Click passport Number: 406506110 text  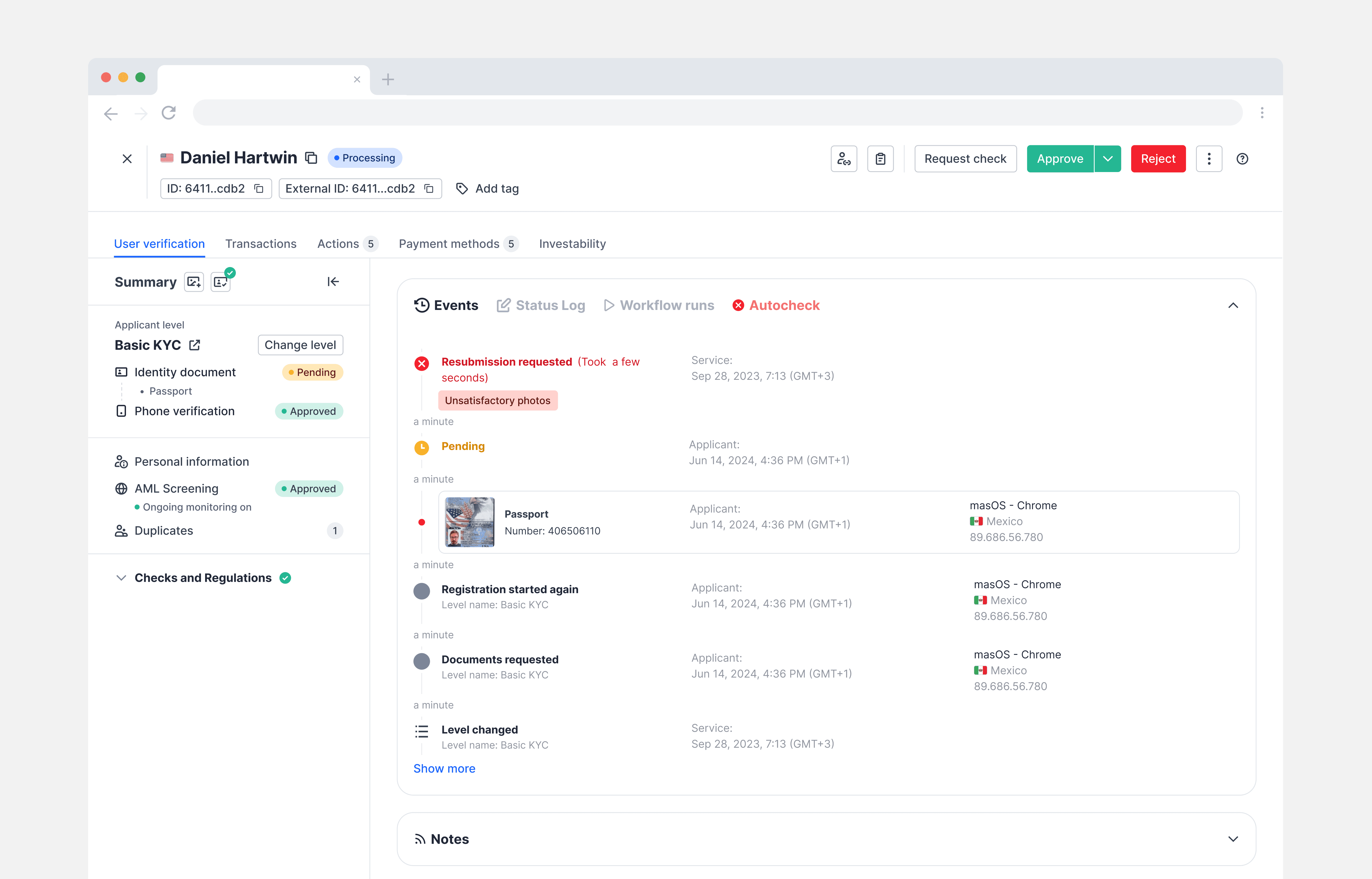tap(552, 531)
